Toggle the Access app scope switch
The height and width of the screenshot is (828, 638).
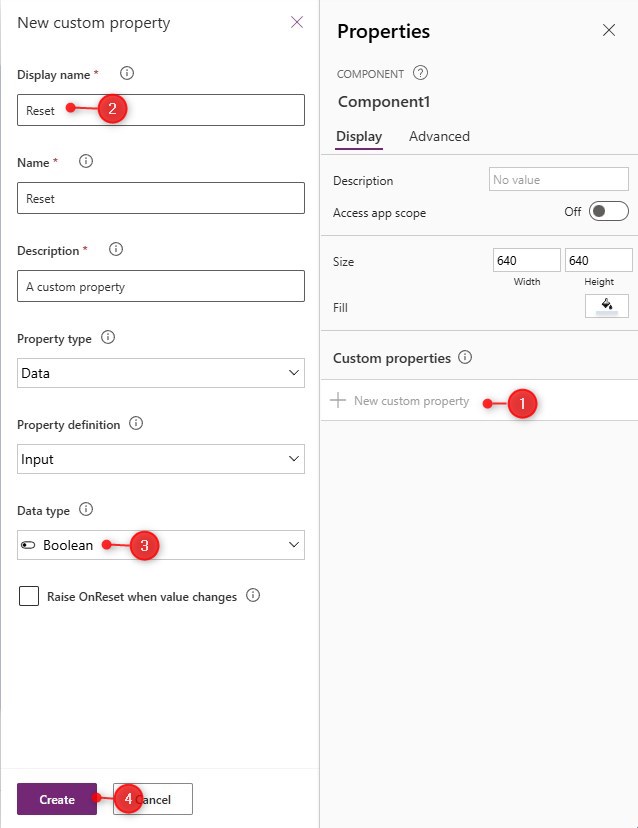point(608,211)
